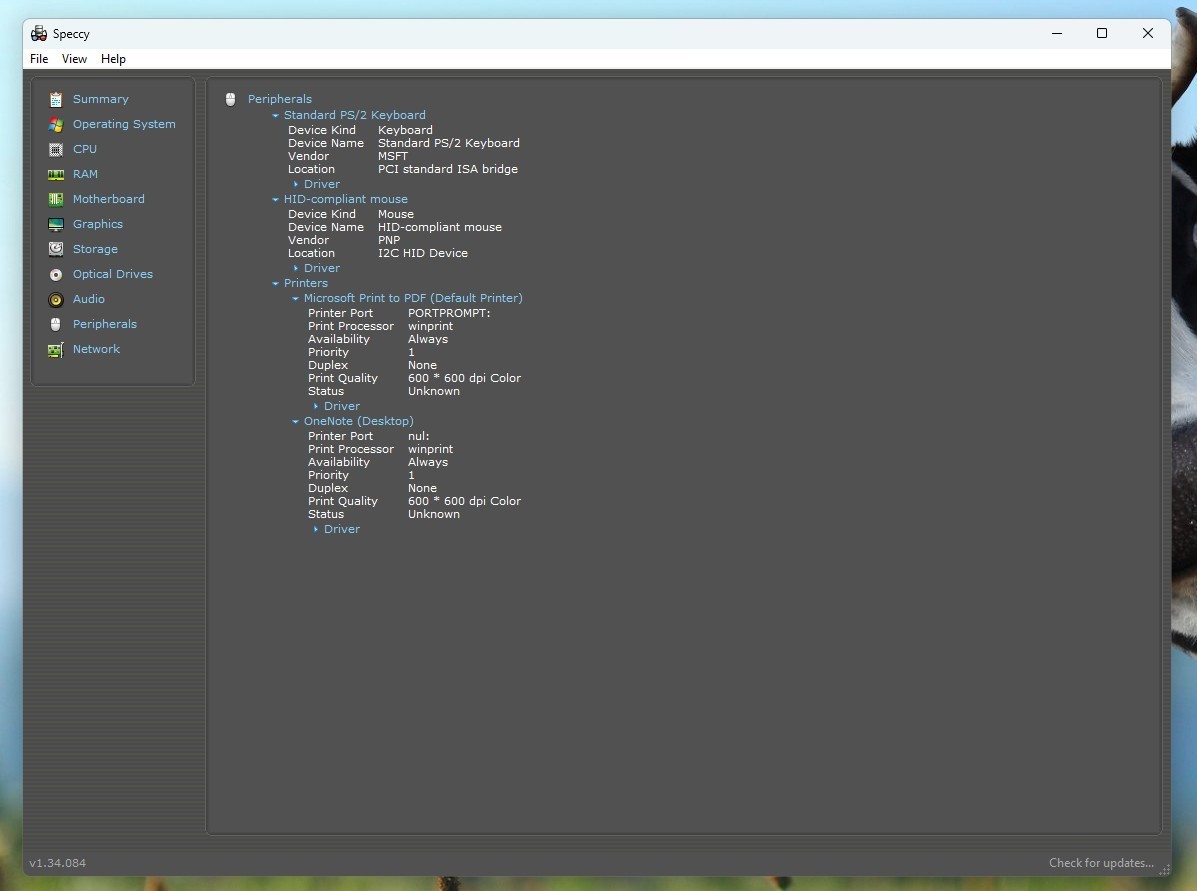Collapse the HID-compliant mouse node
Image resolution: width=1197 pixels, height=891 pixels.
(x=276, y=199)
